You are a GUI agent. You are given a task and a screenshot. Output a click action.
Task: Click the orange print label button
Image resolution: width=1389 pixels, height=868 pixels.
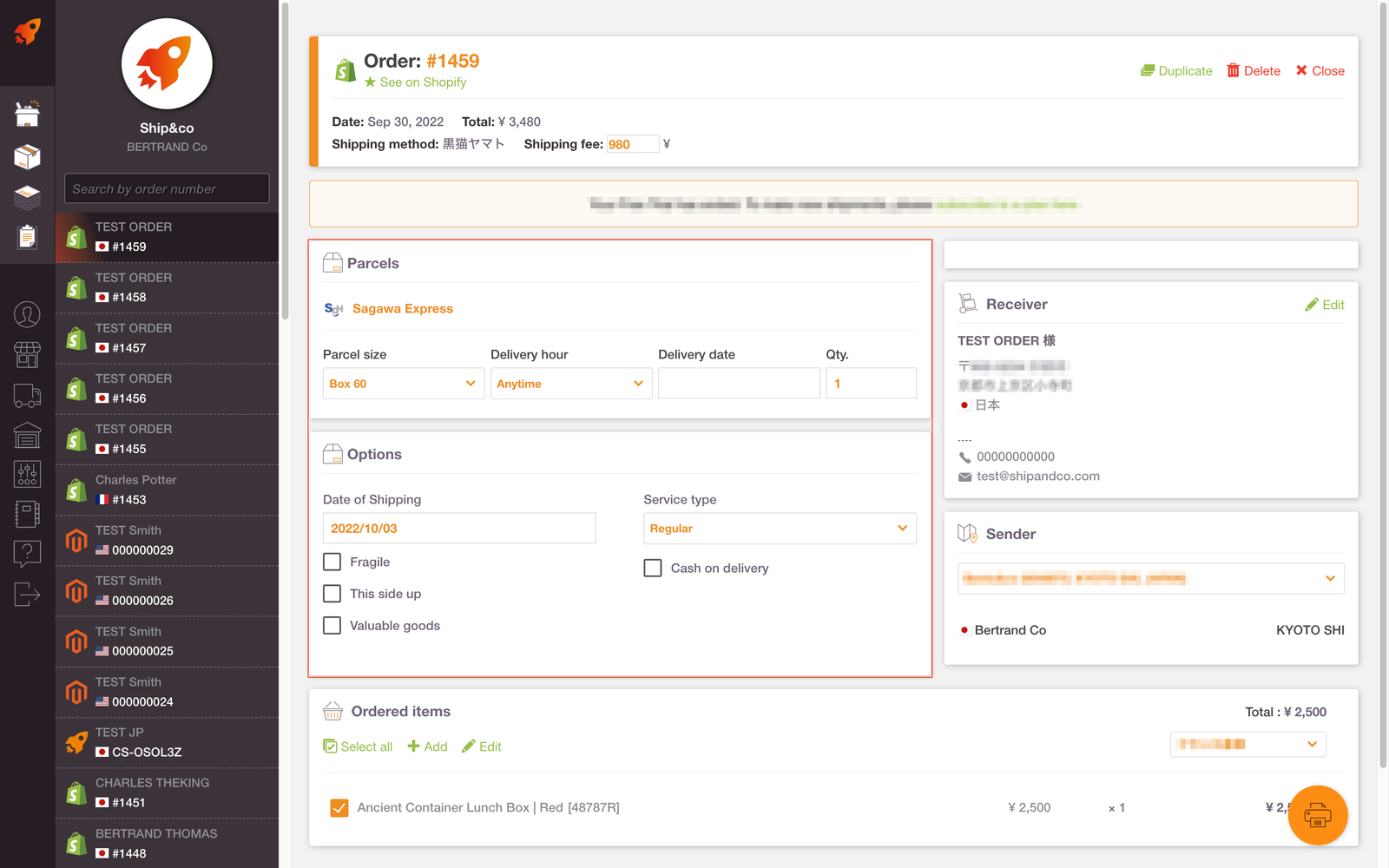[1317, 815]
